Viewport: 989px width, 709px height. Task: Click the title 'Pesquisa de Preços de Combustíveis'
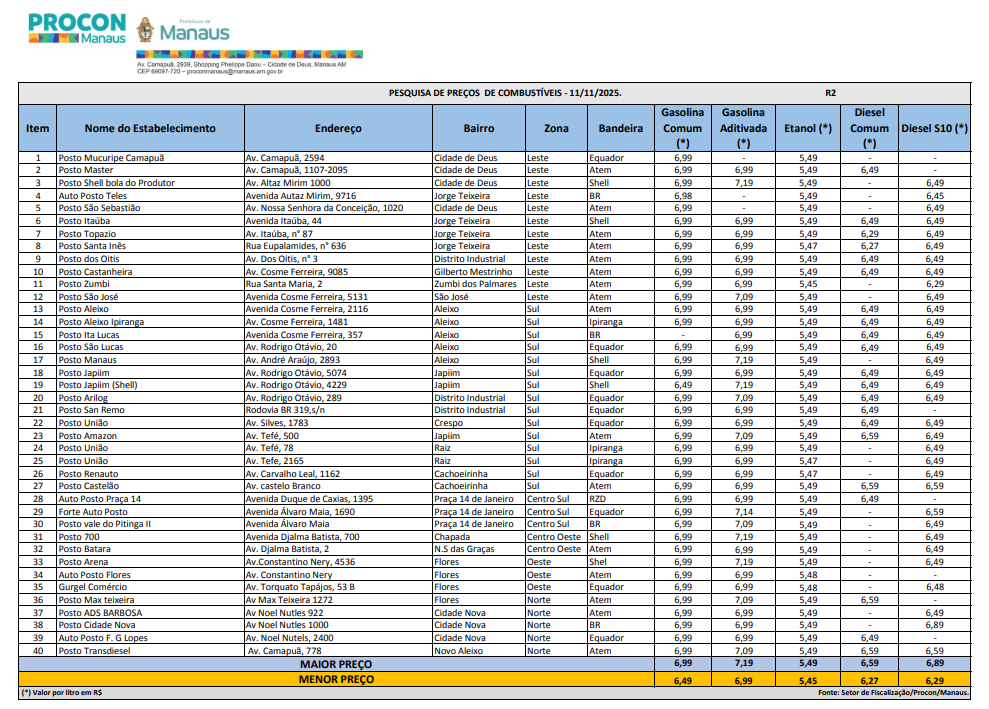505,92
